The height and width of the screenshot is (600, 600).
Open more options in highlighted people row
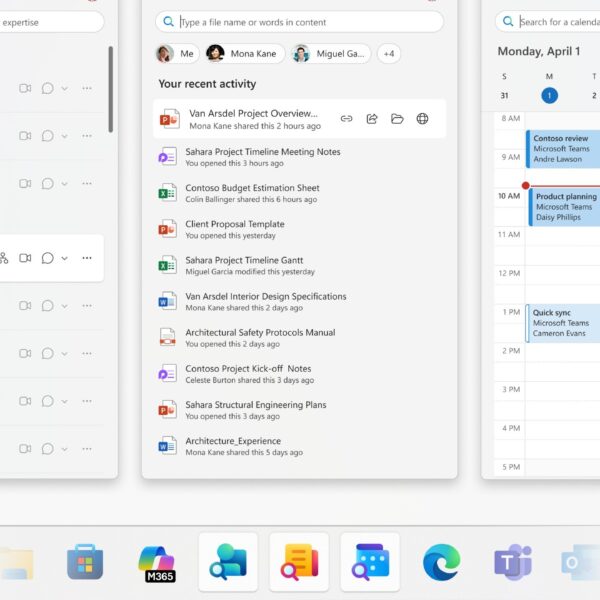pyautogui.click(x=87, y=258)
